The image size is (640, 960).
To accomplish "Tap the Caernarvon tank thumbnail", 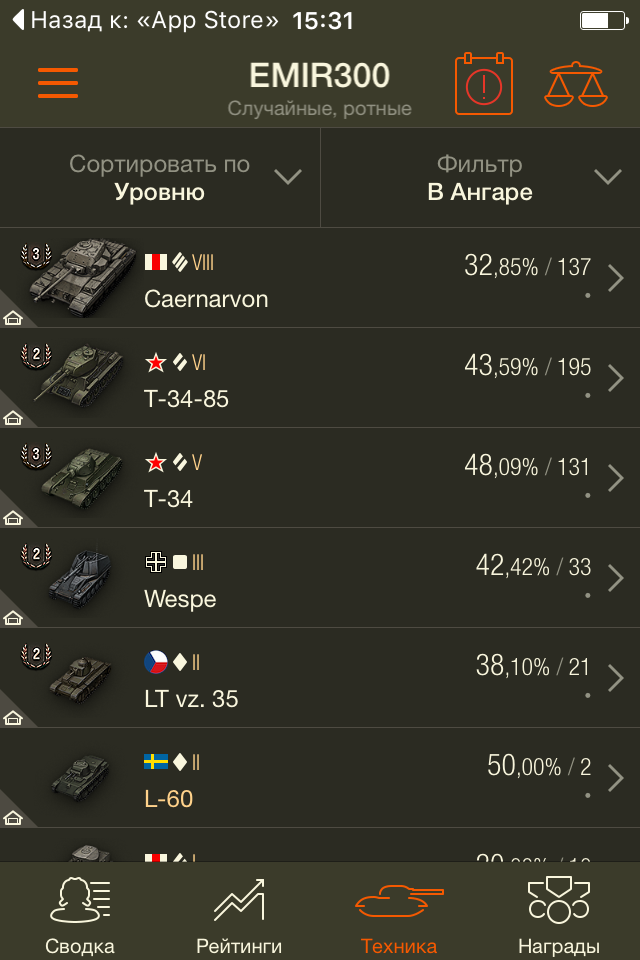I will 78,277.
